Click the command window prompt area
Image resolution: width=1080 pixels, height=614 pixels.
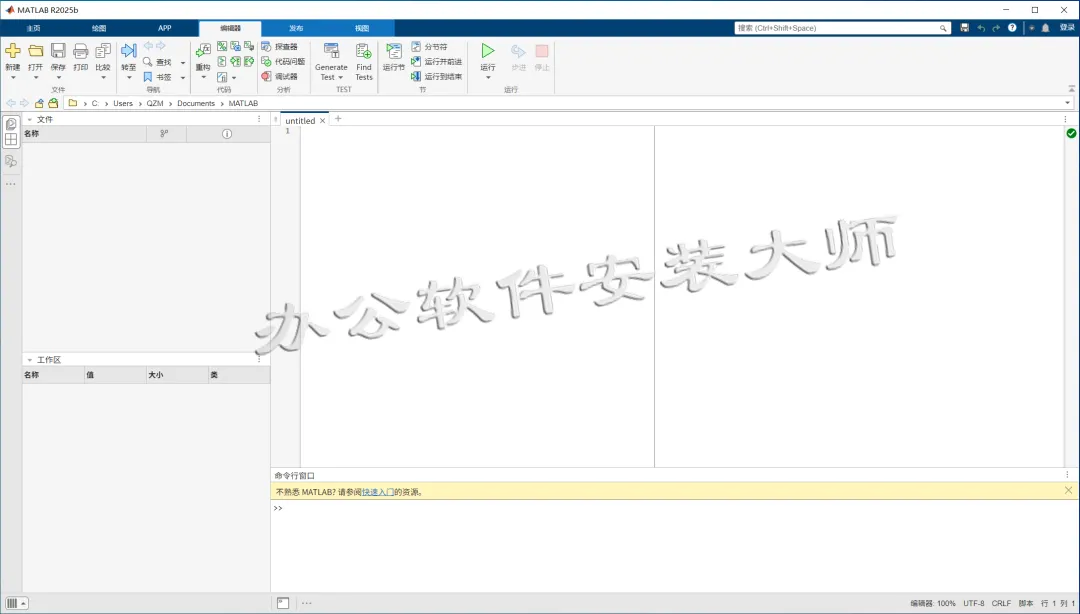click(x=675, y=546)
